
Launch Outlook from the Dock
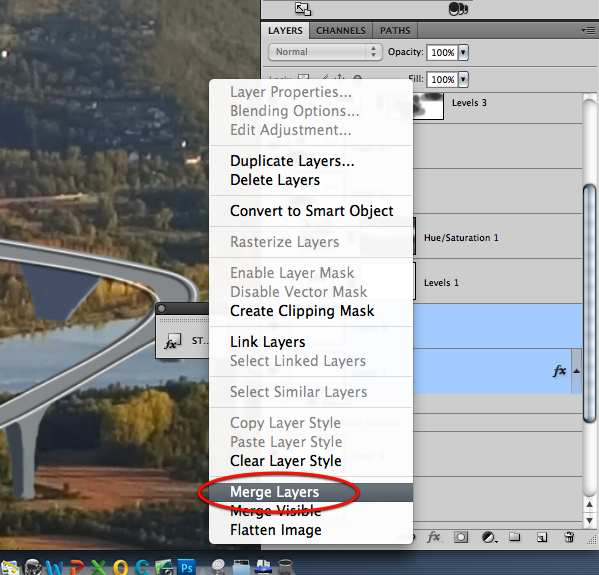click(120, 567)
